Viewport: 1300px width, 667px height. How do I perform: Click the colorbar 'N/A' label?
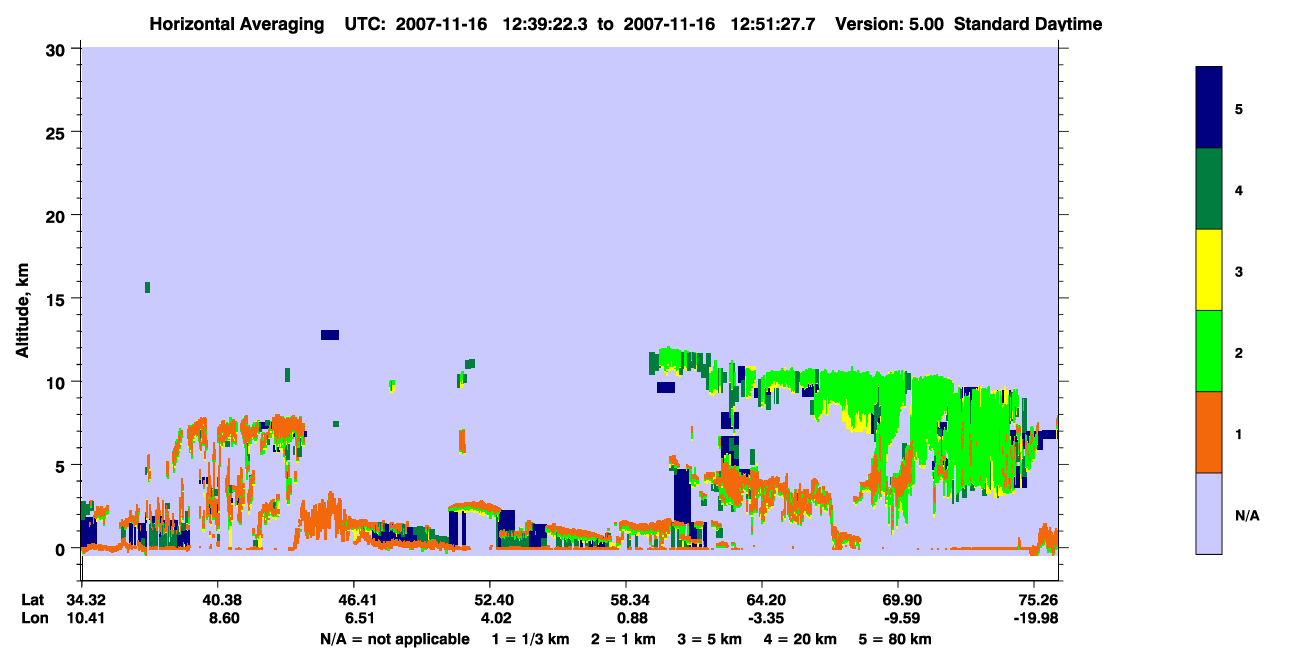(1247, 515)
